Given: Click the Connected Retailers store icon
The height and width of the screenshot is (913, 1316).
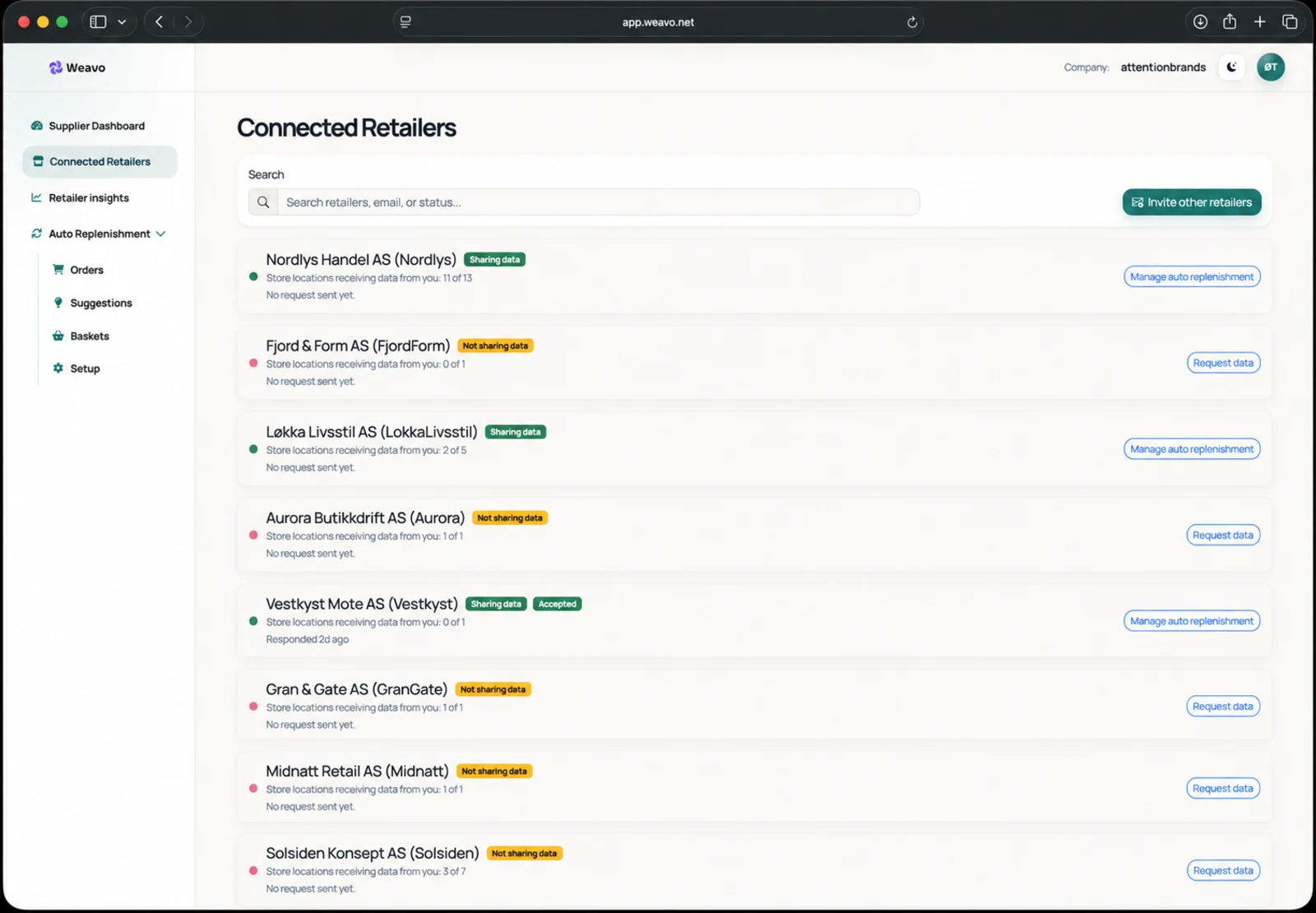Looking at the screenshot, I should click(x=38, y=162).
